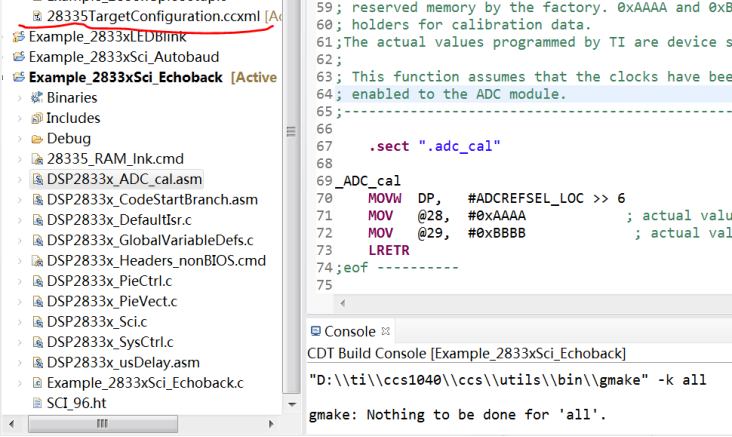Screen dimensions: 732x437
Task: Select SCI_96.ht in the tree
Action: coord(77,403)
